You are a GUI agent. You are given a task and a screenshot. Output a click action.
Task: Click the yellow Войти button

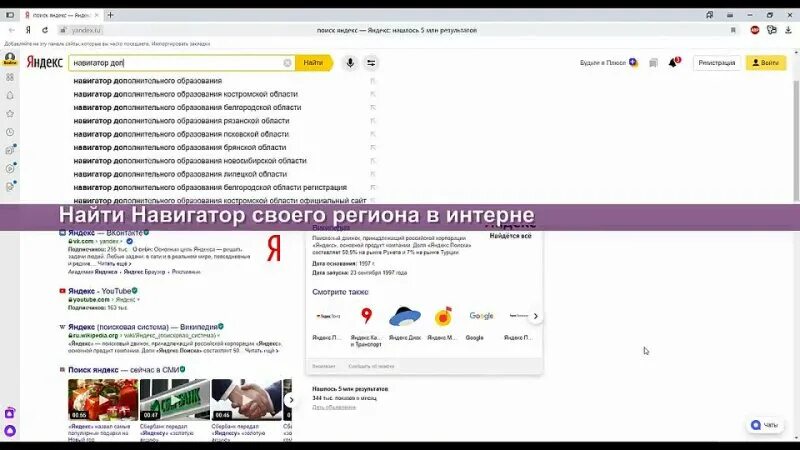point(765,63)
